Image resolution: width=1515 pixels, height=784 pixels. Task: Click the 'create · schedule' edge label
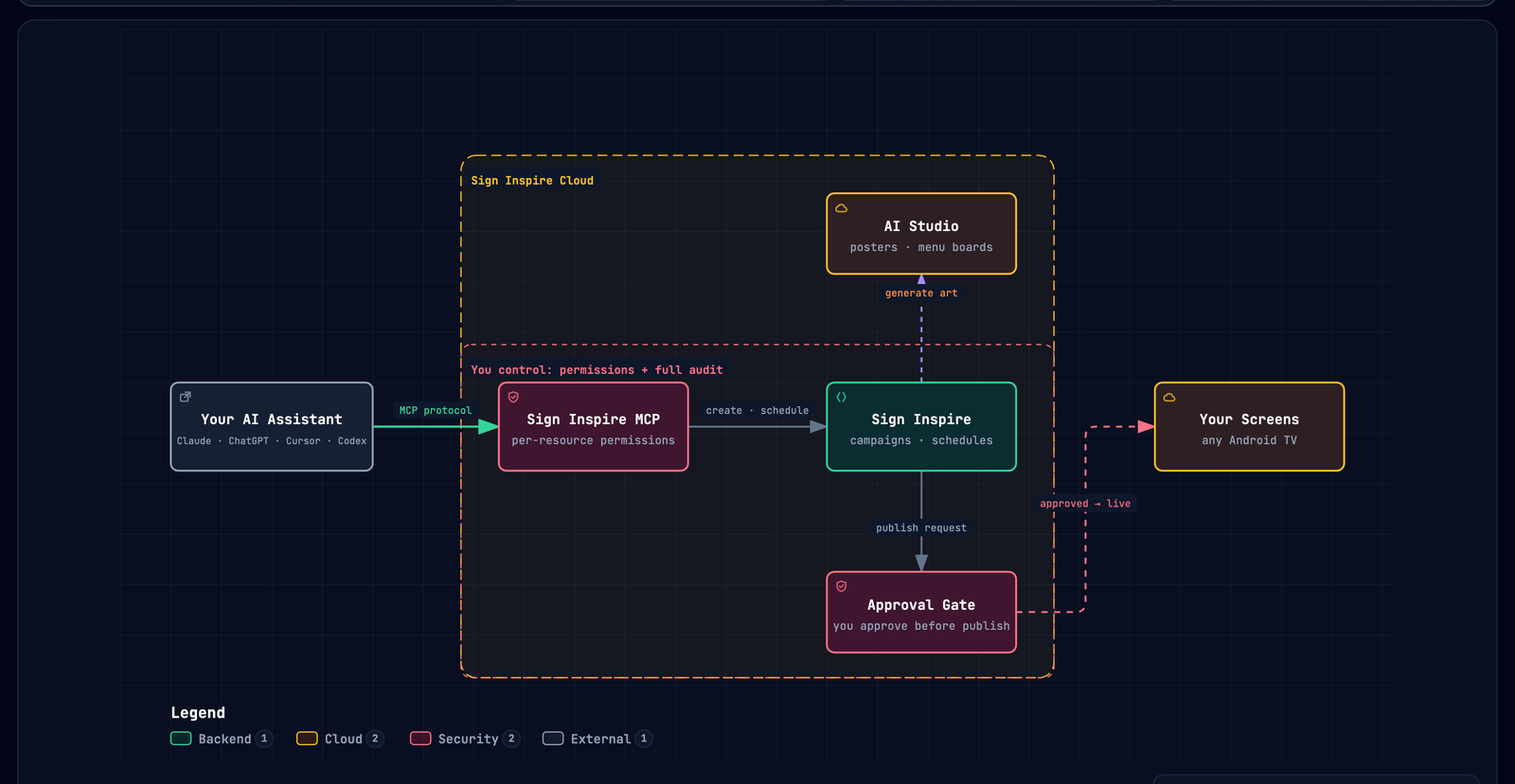click(757, 411)
